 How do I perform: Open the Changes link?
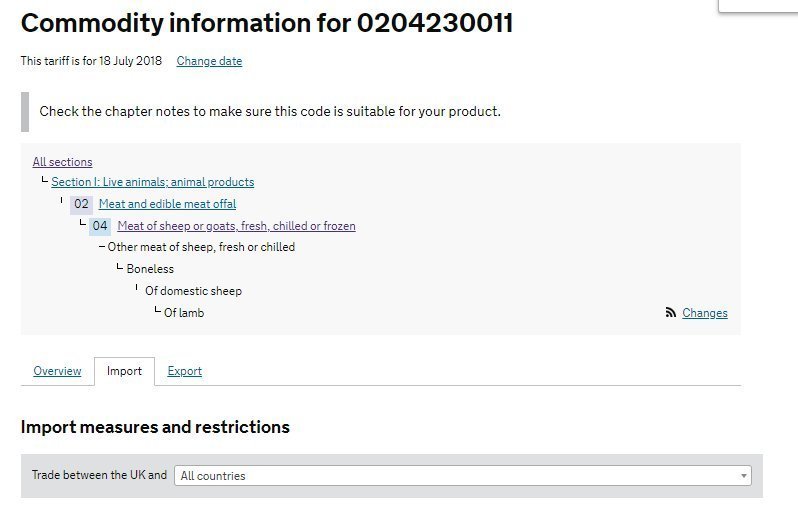click(705, 313)
